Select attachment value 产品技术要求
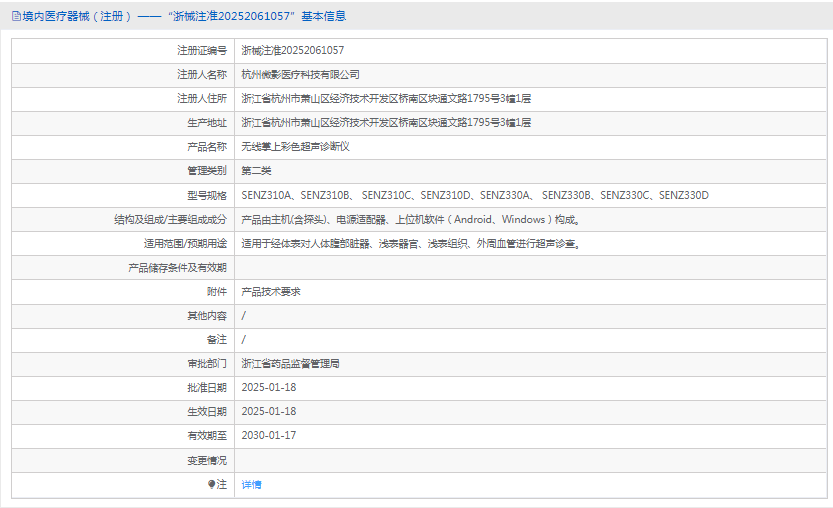This screenshot has width=833, height=508. (271, 292)
